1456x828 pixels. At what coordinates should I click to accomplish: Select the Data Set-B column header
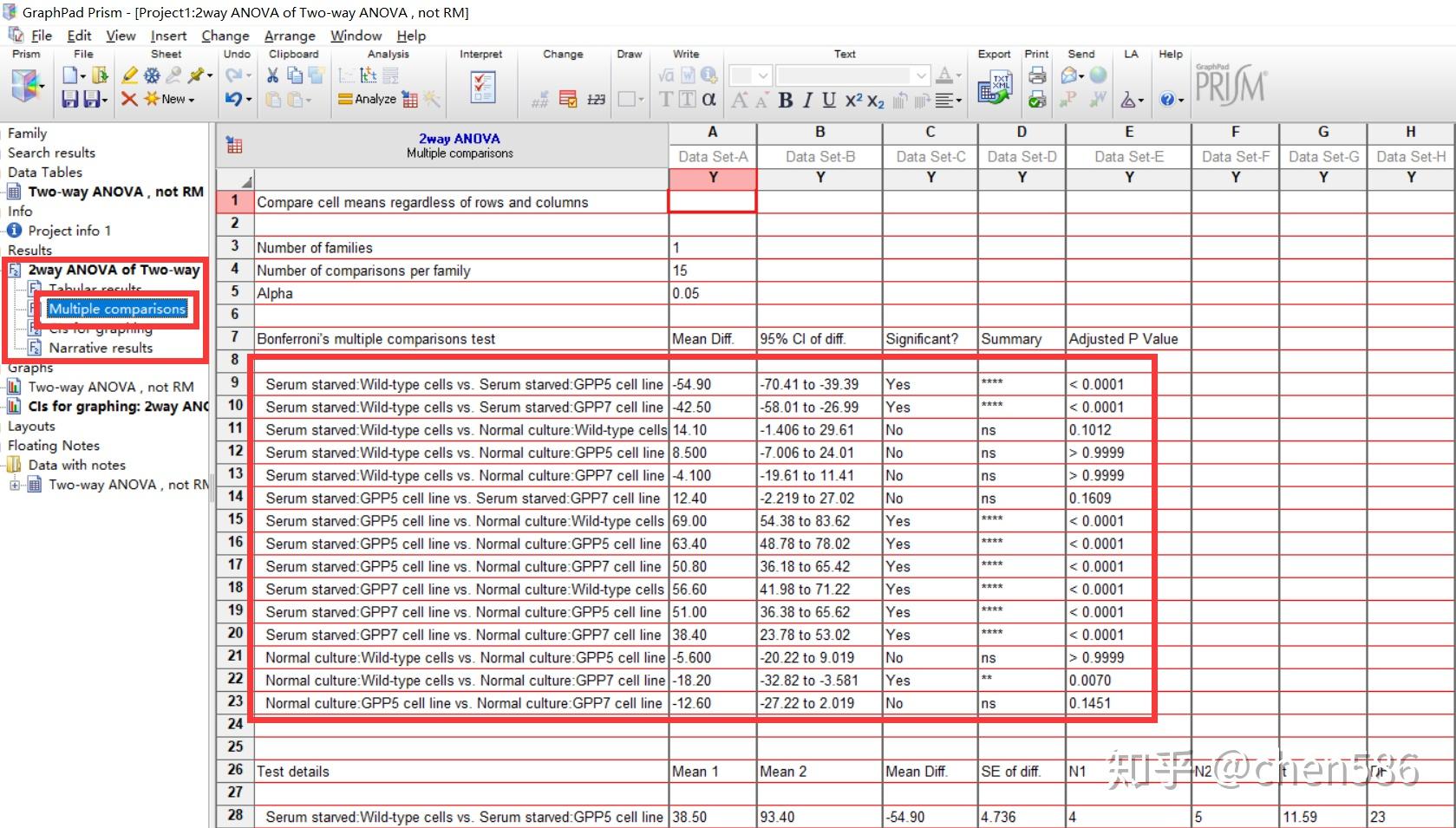819,156
